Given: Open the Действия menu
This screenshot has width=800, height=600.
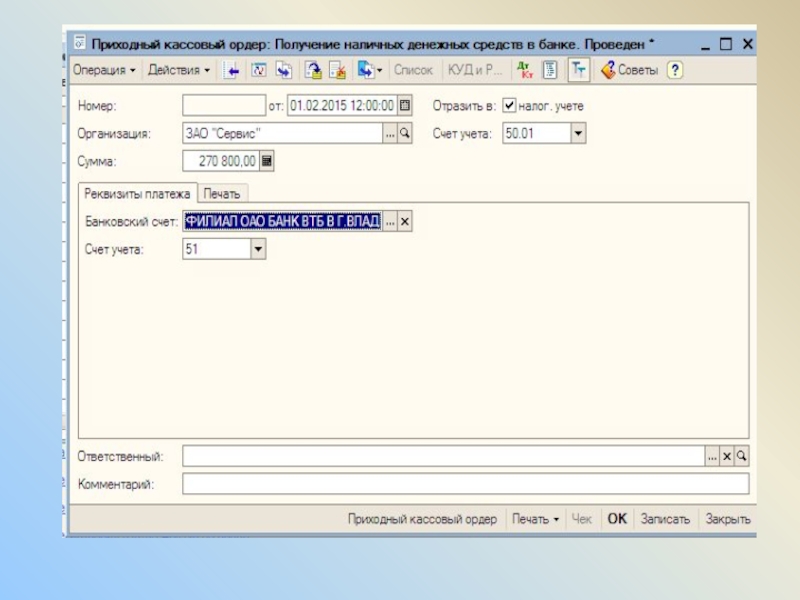Looking at the screenshot, I should 179,70.
